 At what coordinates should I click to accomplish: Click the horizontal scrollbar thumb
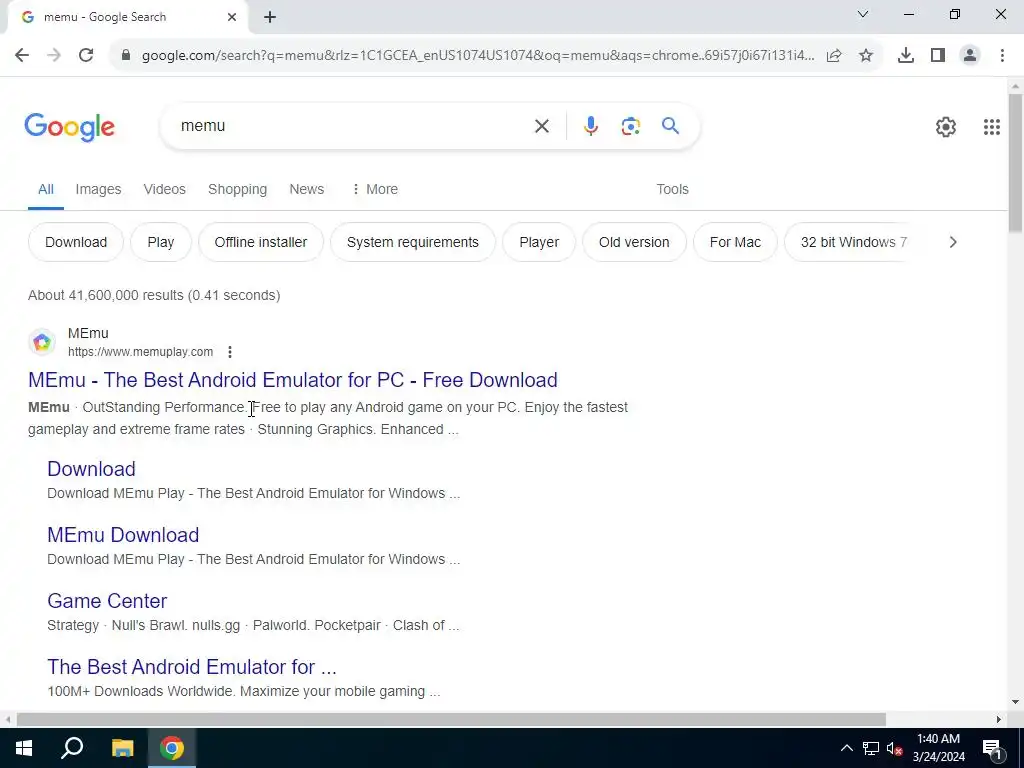coord(451,720)
